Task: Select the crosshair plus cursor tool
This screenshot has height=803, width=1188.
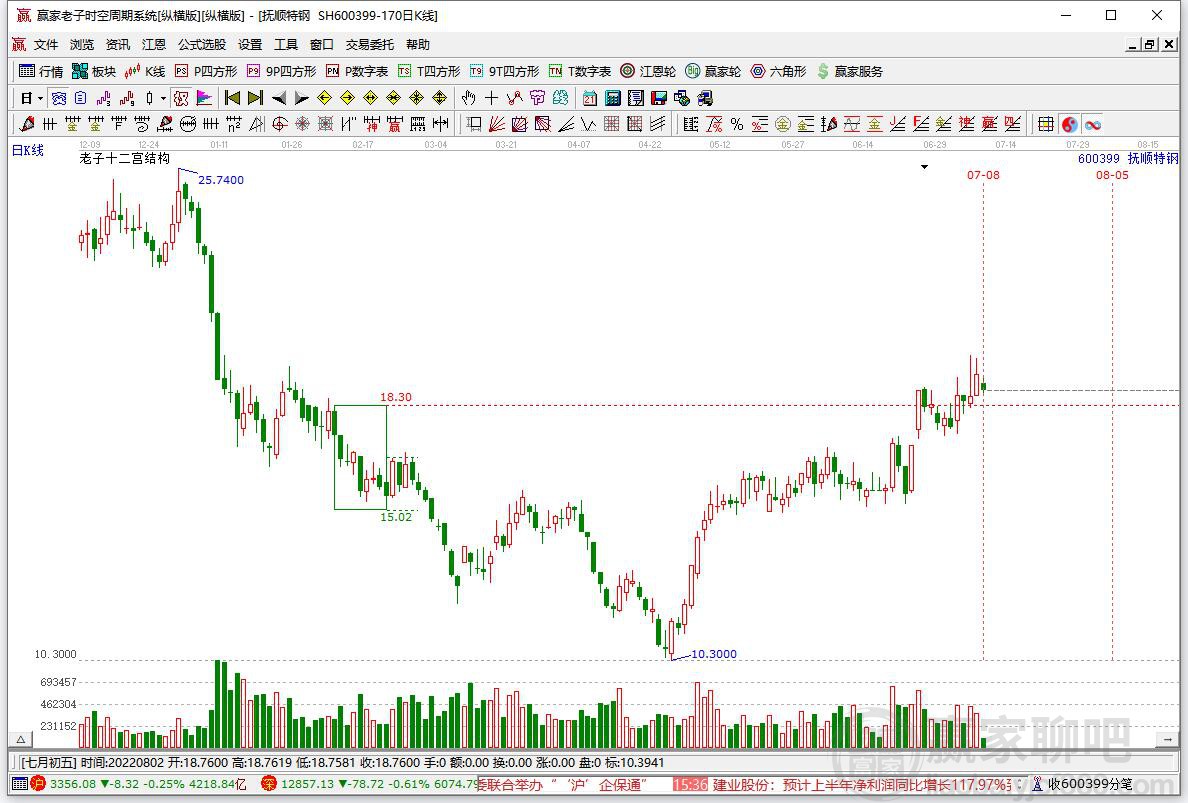Action: (x=491, y=98)
